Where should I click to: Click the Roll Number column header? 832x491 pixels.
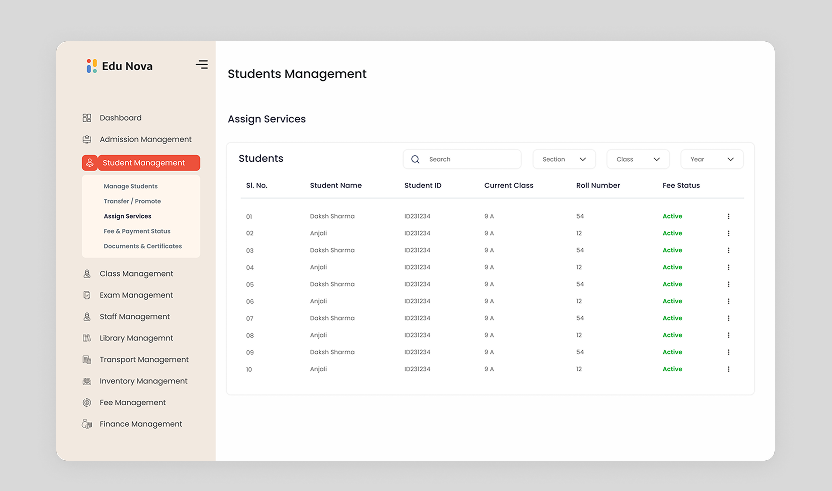(598, 186)
